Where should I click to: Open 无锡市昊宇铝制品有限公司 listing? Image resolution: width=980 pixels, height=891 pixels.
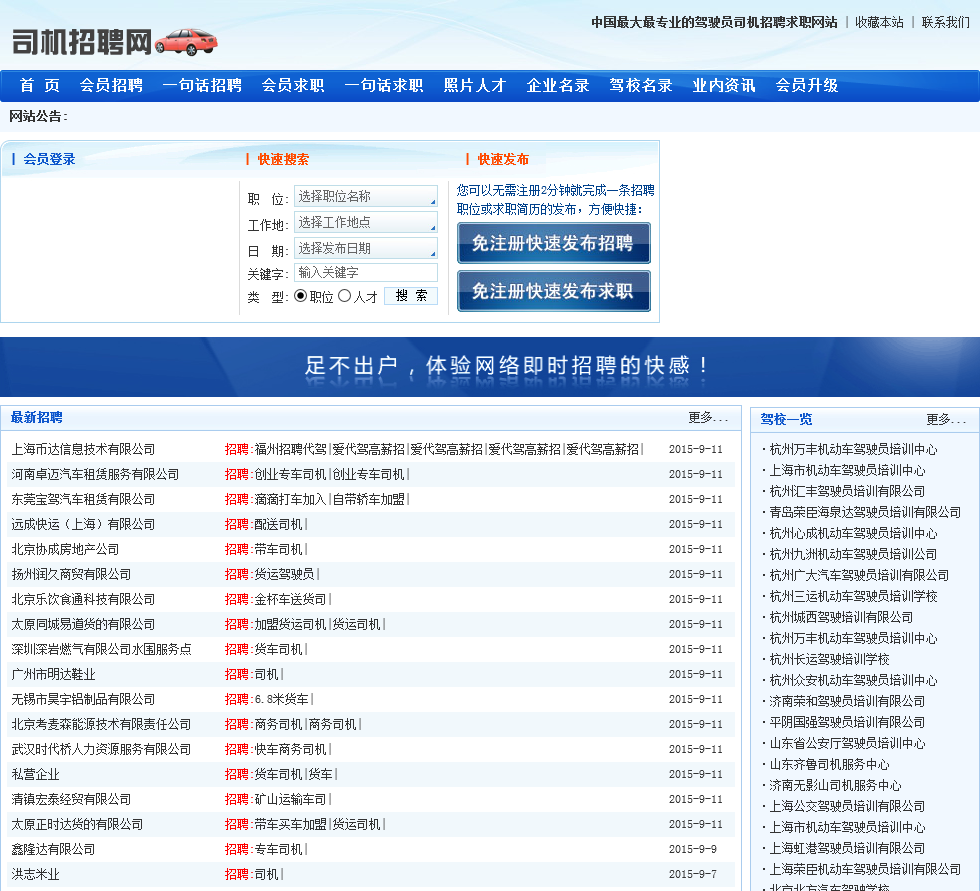(83, 699)
